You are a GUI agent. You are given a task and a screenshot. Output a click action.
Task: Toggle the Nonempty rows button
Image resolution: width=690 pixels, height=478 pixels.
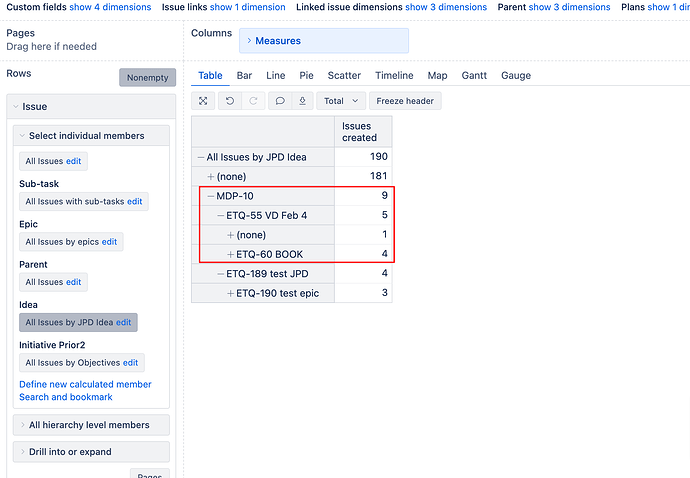point(147,77)
